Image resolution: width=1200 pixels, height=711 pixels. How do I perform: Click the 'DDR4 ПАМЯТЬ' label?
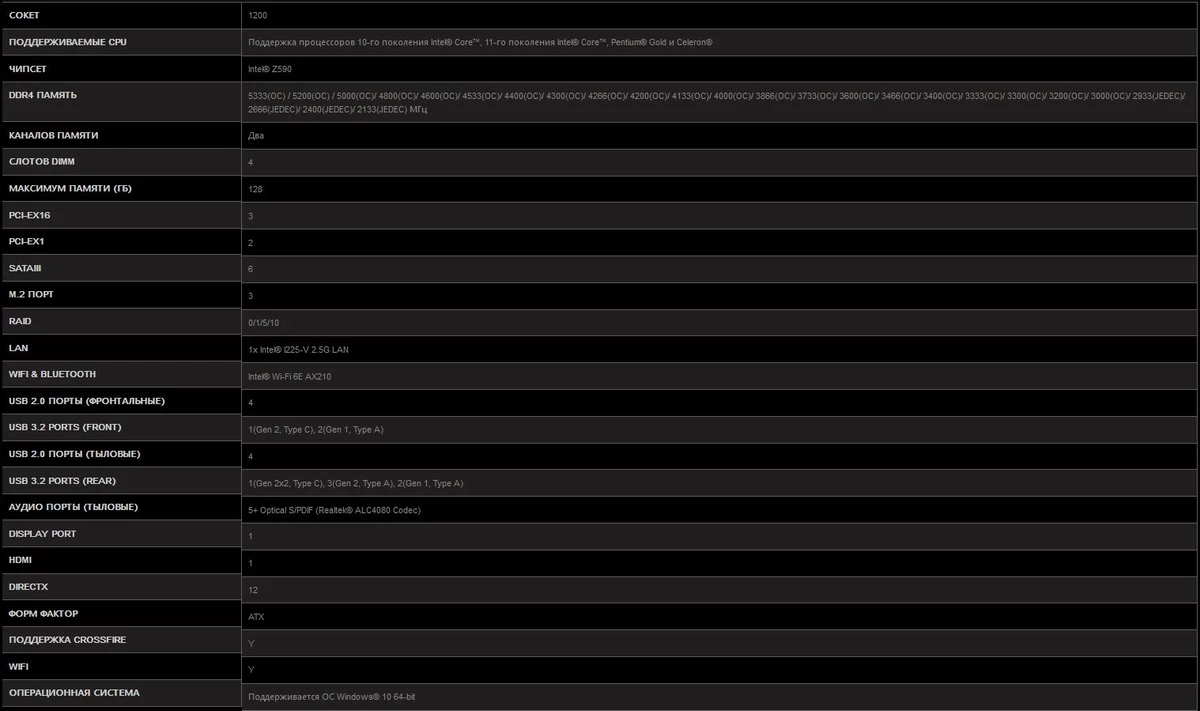click(42, 95)
